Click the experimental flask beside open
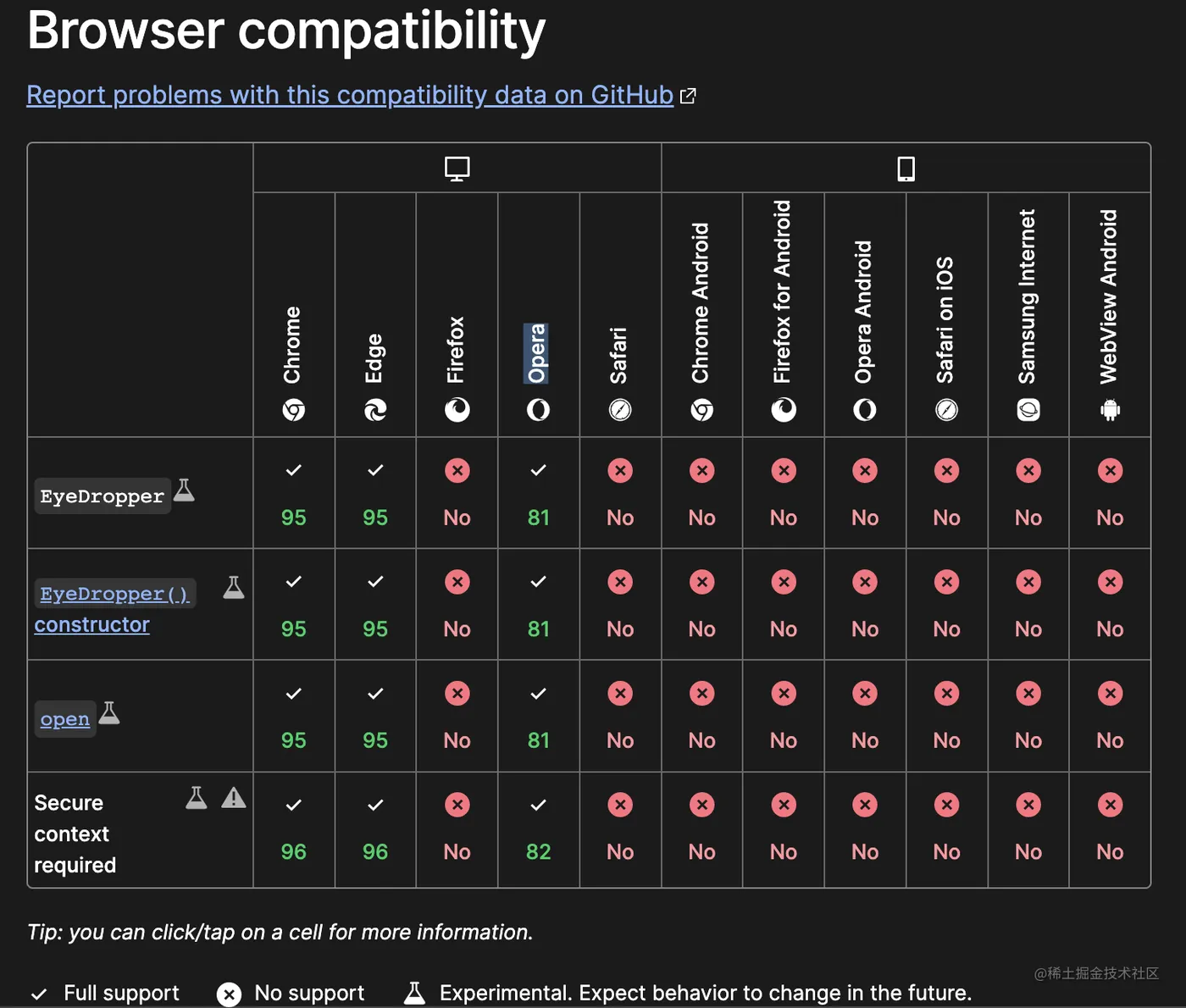 click(x=109, y=712)
